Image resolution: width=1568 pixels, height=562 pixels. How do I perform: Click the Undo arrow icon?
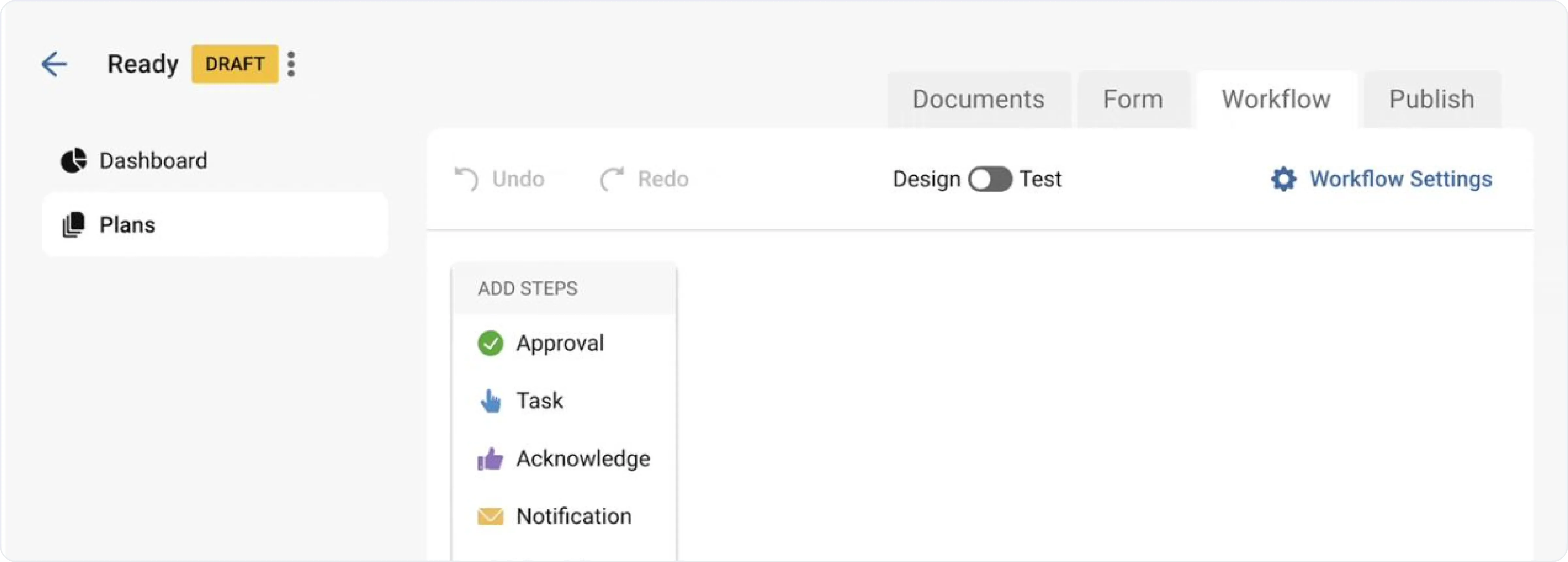tap(467, 179)
